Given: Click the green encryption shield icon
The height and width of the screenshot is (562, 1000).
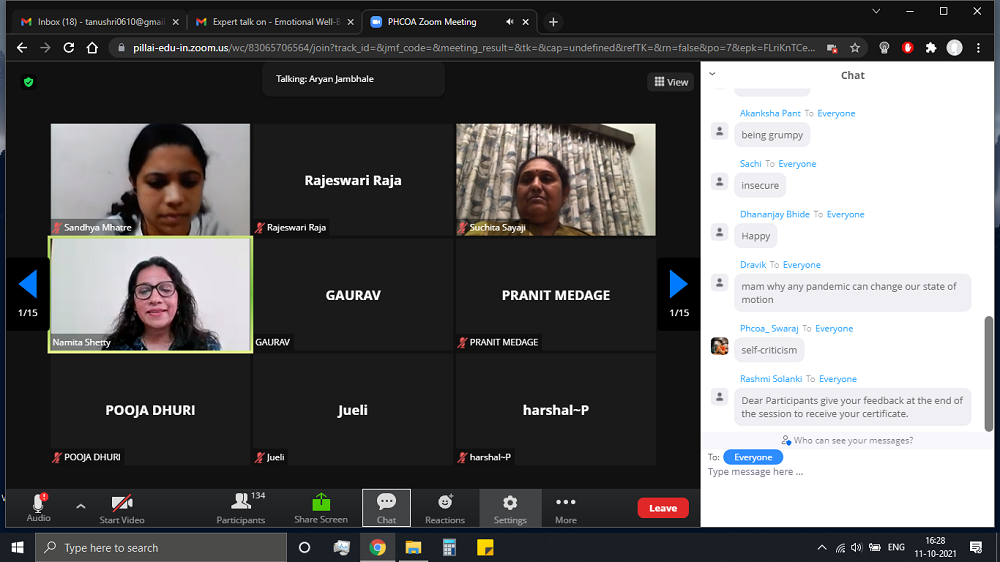Looking at the screenshot, I should (x=28, y=82).
